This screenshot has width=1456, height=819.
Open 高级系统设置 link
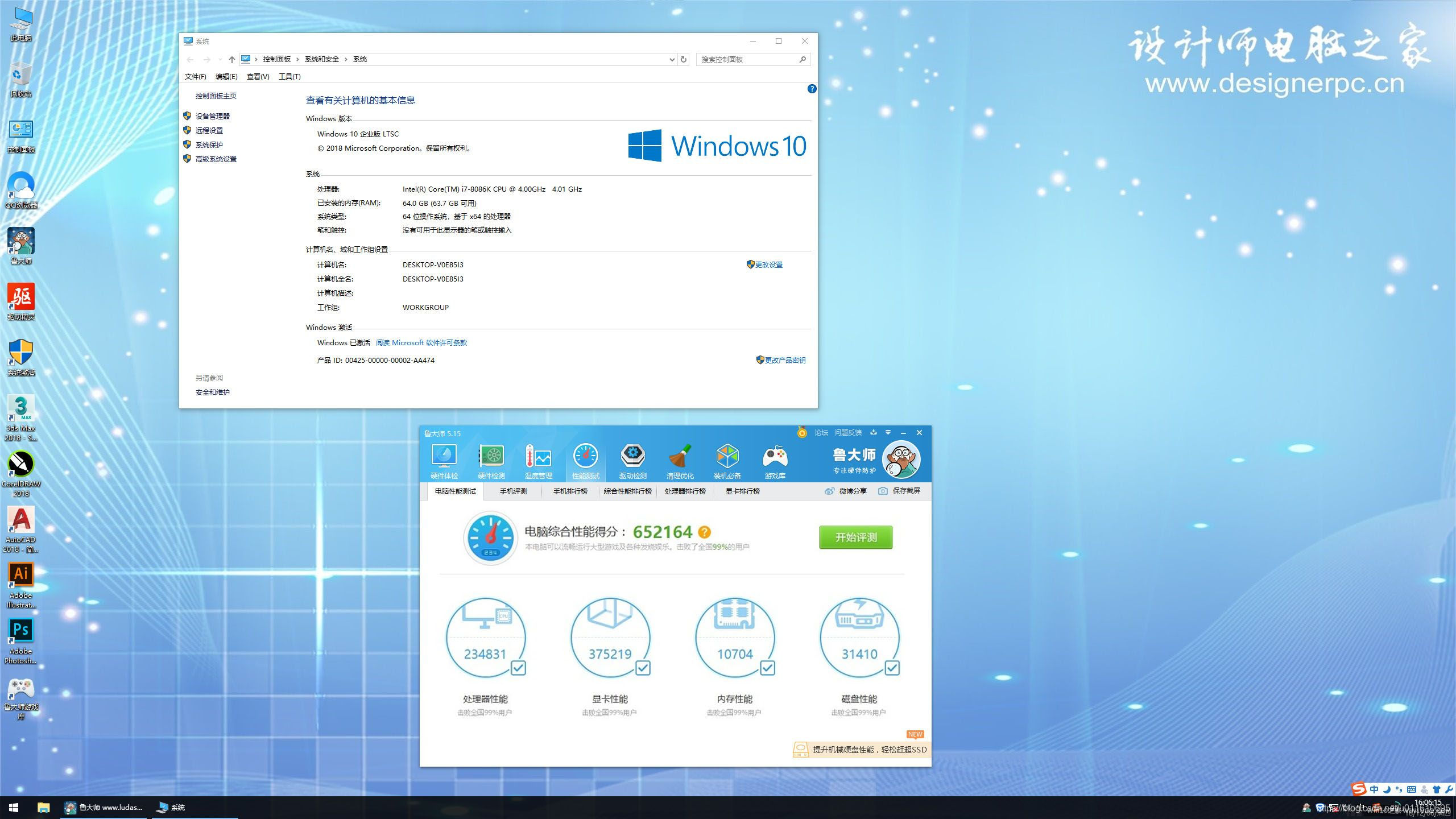click(x=216, y=159)
